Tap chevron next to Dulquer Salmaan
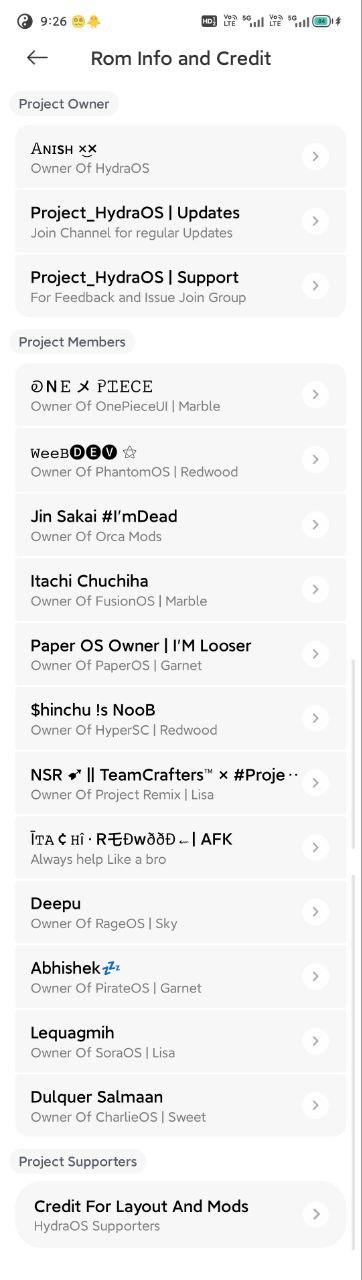The width and height of the screenshot is (362, 1280). pyautogui.click(x=315, y=1105)
